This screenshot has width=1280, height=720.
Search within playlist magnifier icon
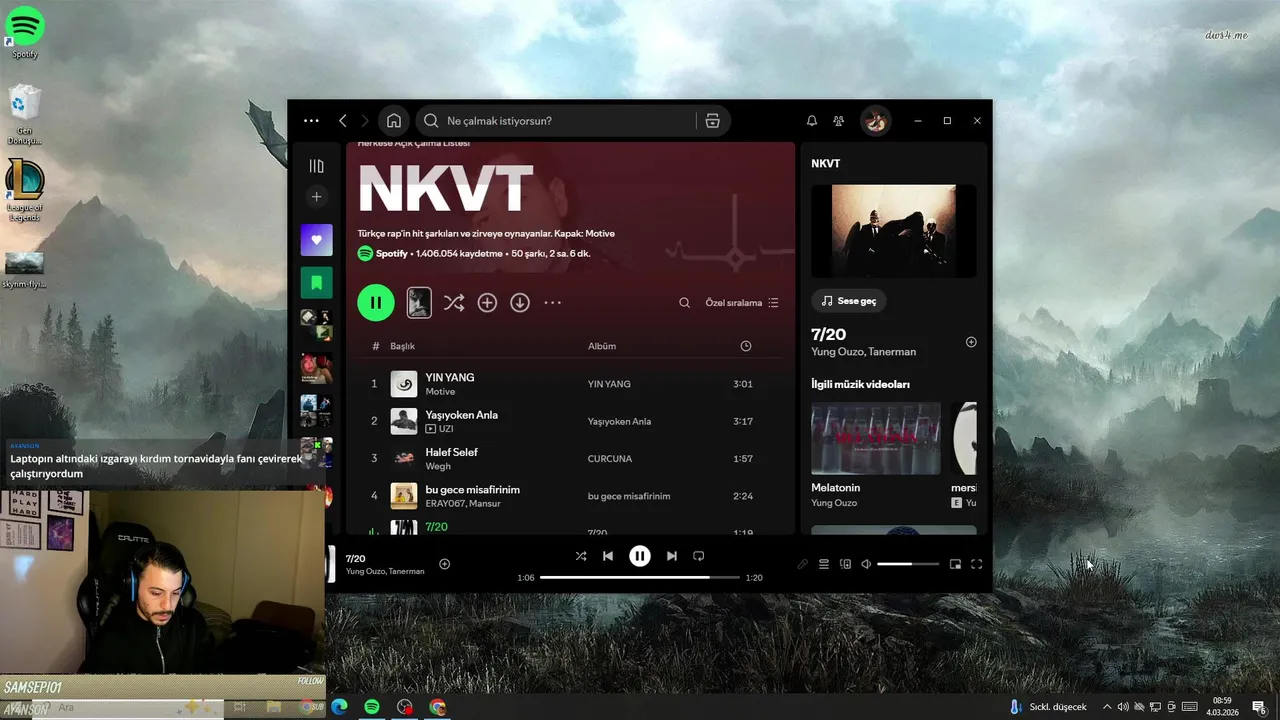pyautogui.click(x=685, y=302)
